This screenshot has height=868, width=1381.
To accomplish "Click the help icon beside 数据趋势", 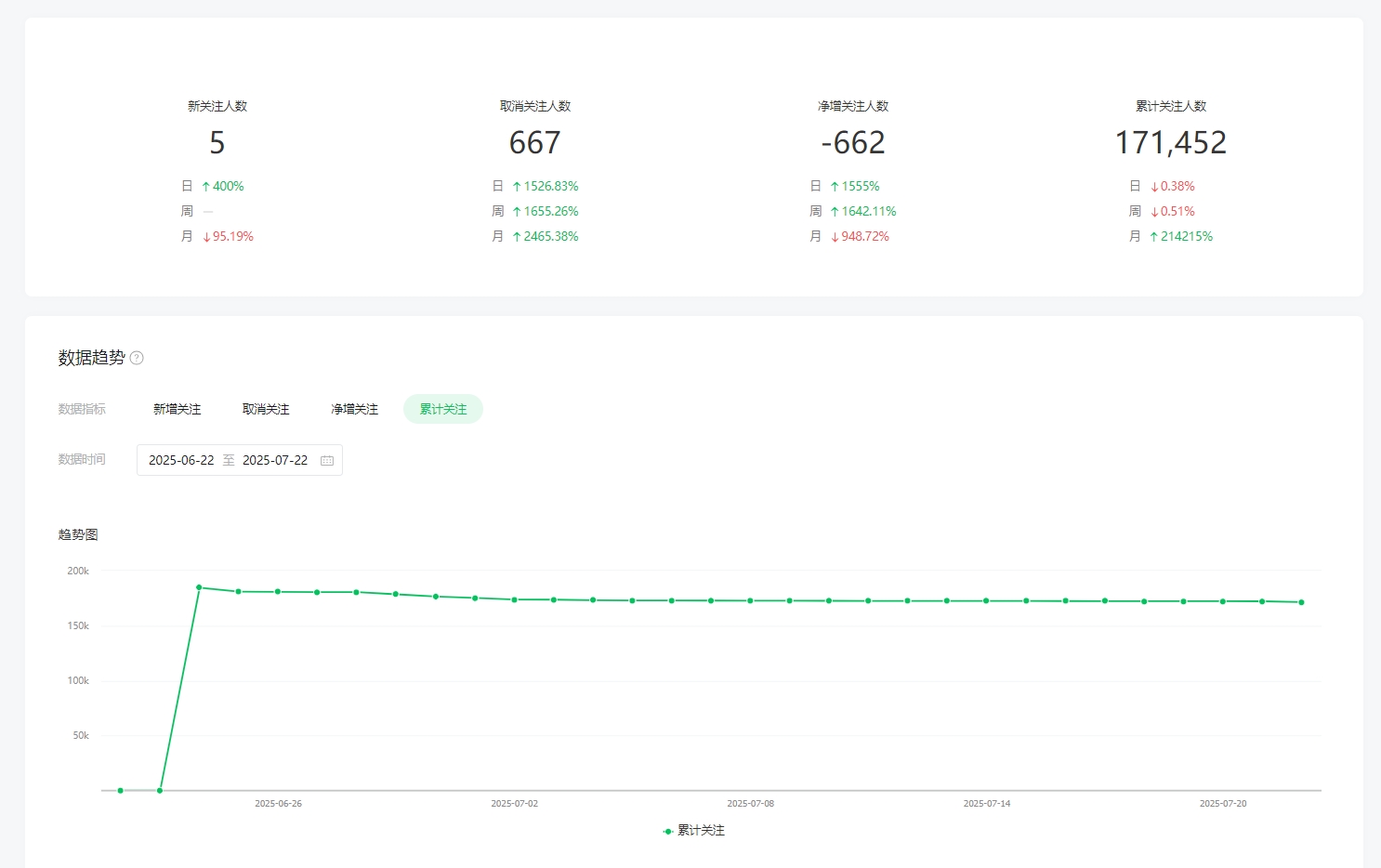I will tap(137, 358).
